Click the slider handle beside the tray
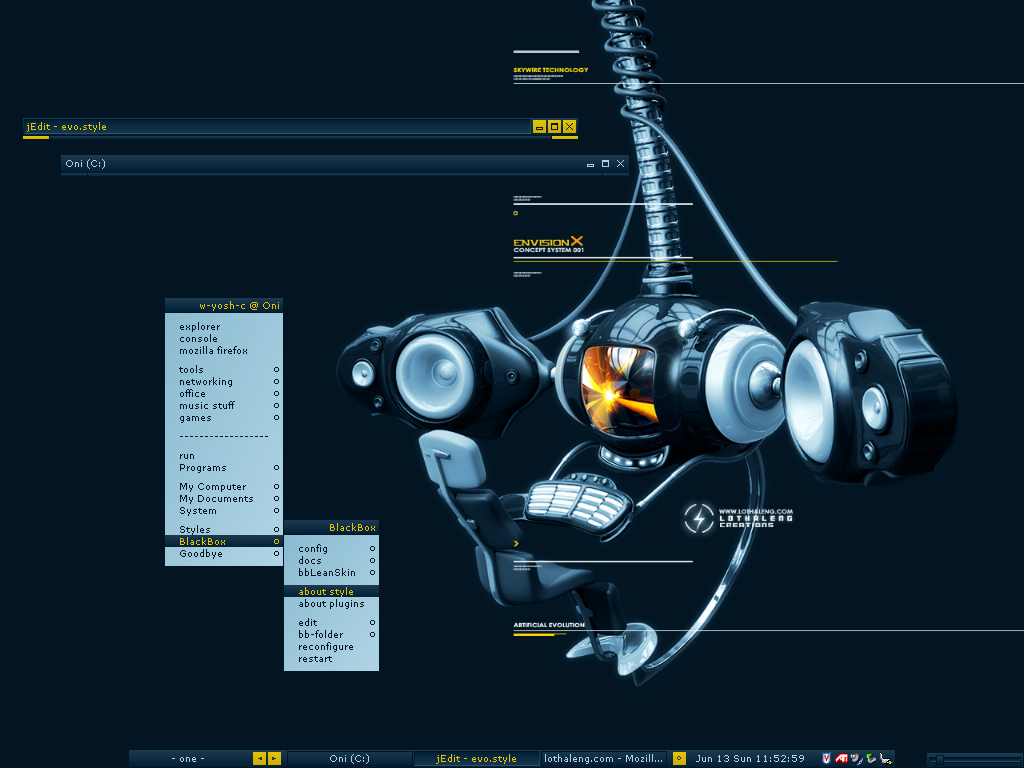Image resolution: width=1024 pixels, height=768 pixels. click(940, 759)
